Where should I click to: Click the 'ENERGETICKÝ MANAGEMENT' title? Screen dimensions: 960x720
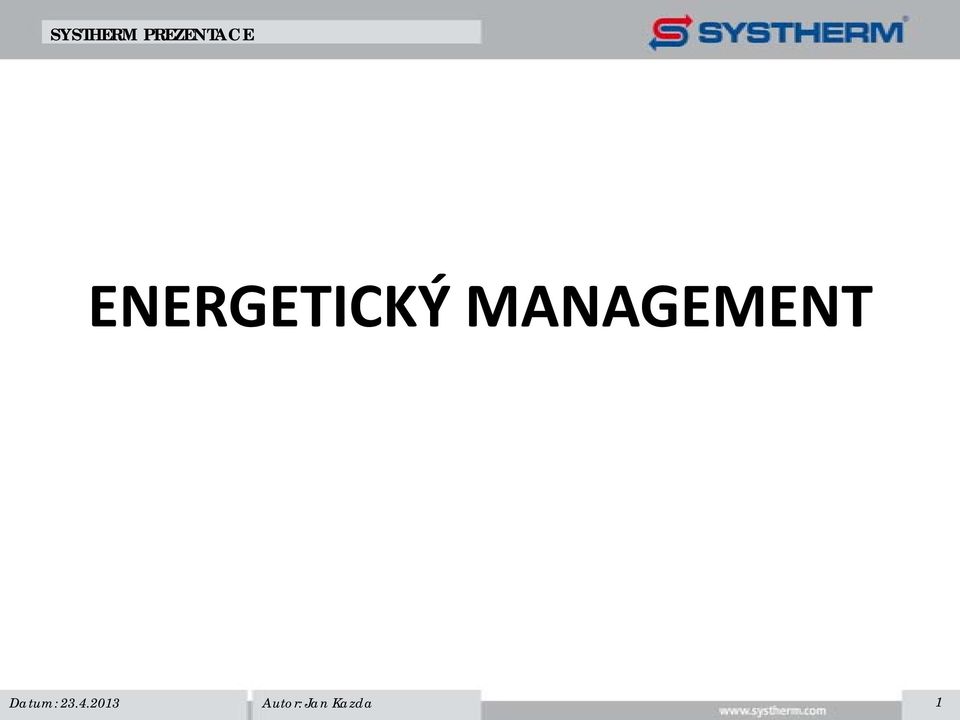click(x=481, y=303)
